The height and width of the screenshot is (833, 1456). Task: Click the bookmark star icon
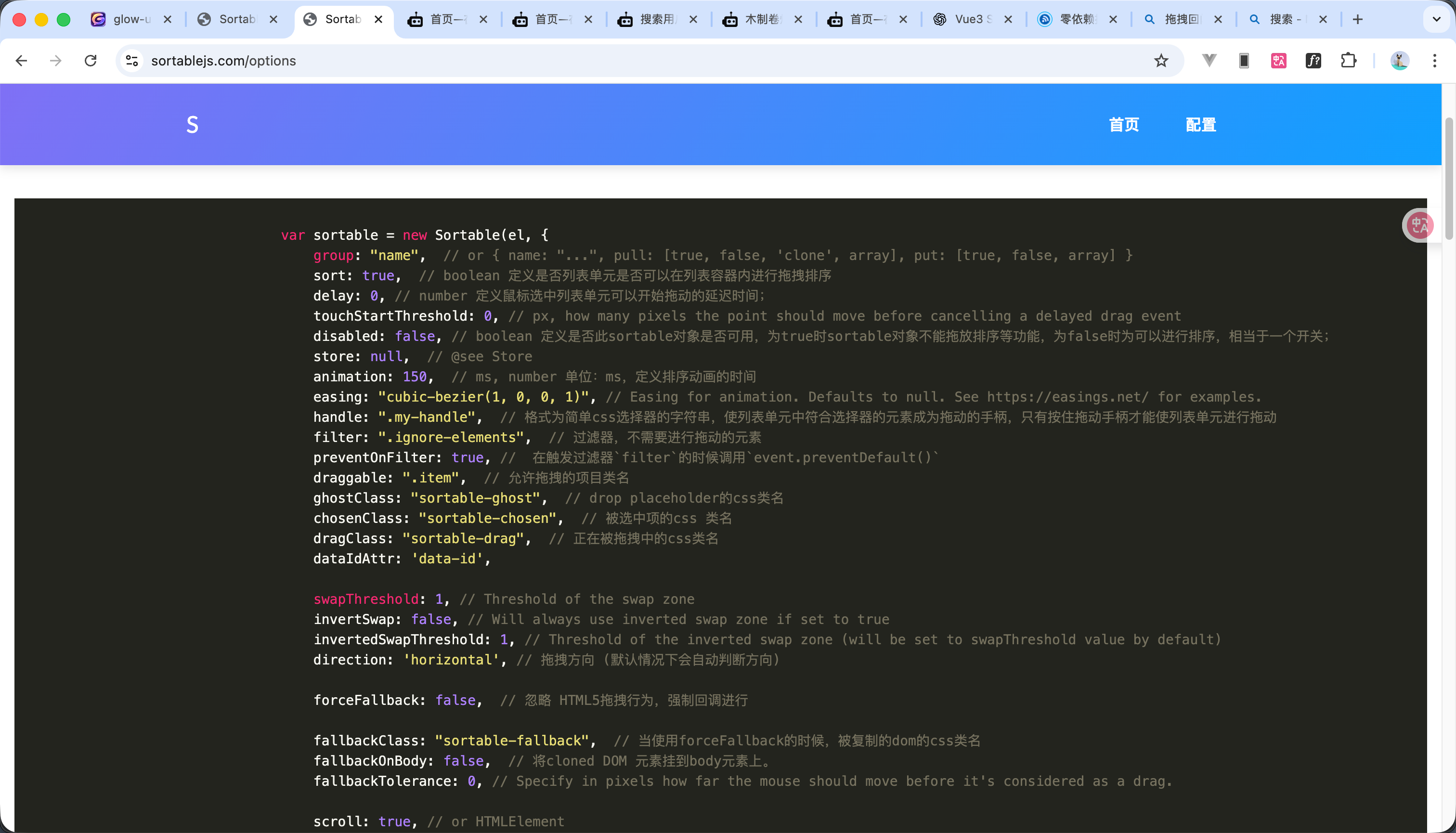pyautogui.click(x=1161, y=61)
